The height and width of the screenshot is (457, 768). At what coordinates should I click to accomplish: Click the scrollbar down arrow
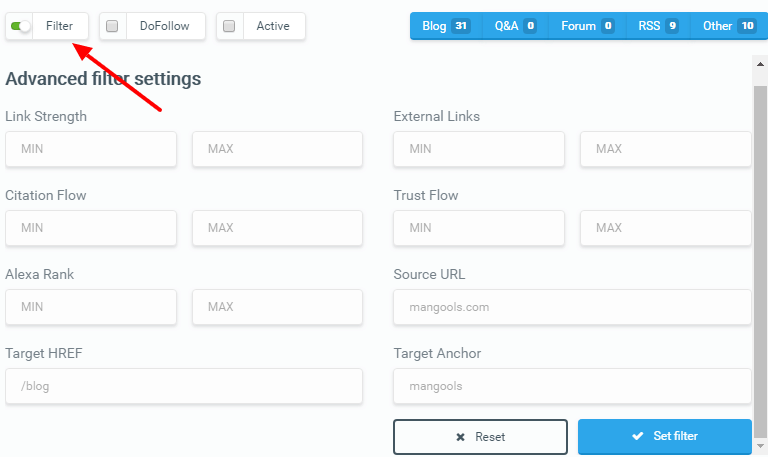coord(760,445)
